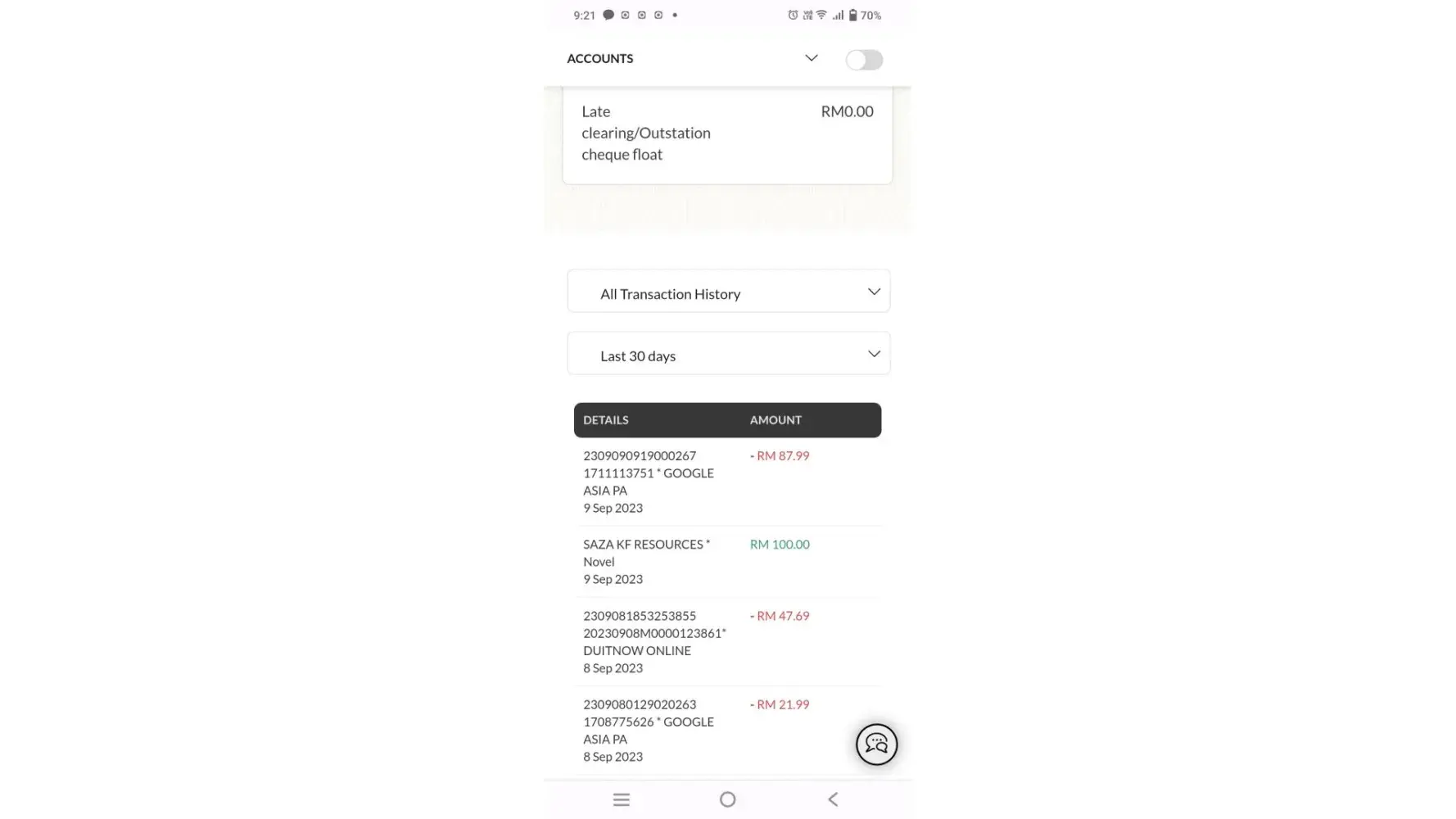Tap the battery icon in status bar
Screen dimensions: 1456x819
852,15
